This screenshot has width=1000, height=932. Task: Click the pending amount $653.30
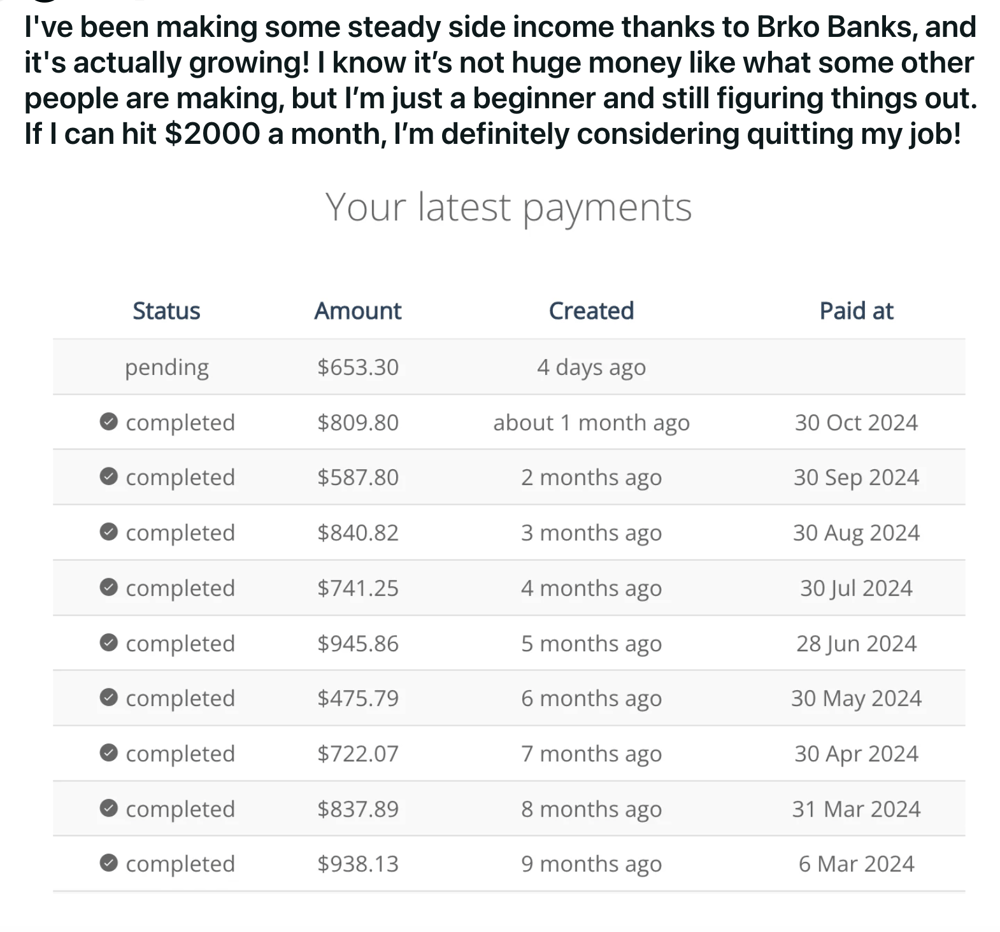[x=358, y=367]
